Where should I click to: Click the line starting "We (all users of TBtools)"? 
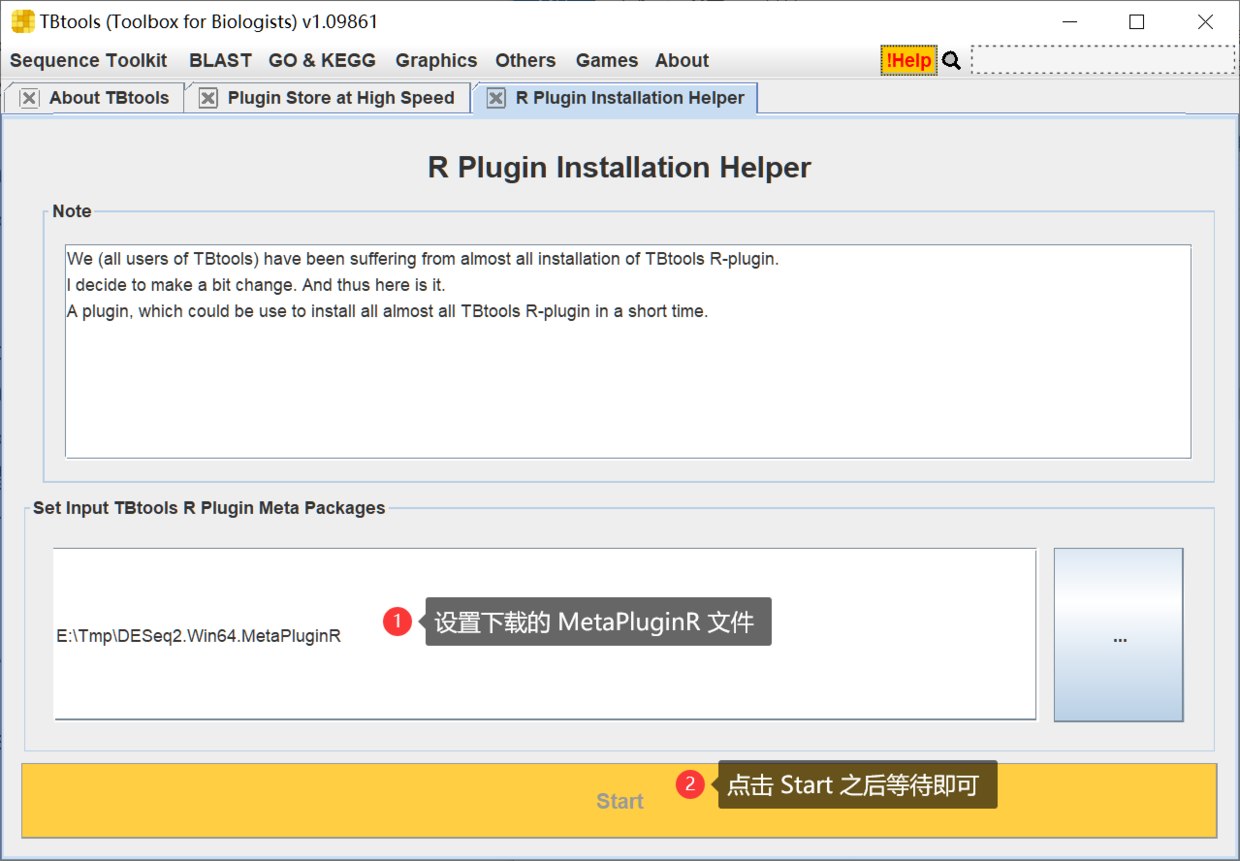tap(422, 259)
